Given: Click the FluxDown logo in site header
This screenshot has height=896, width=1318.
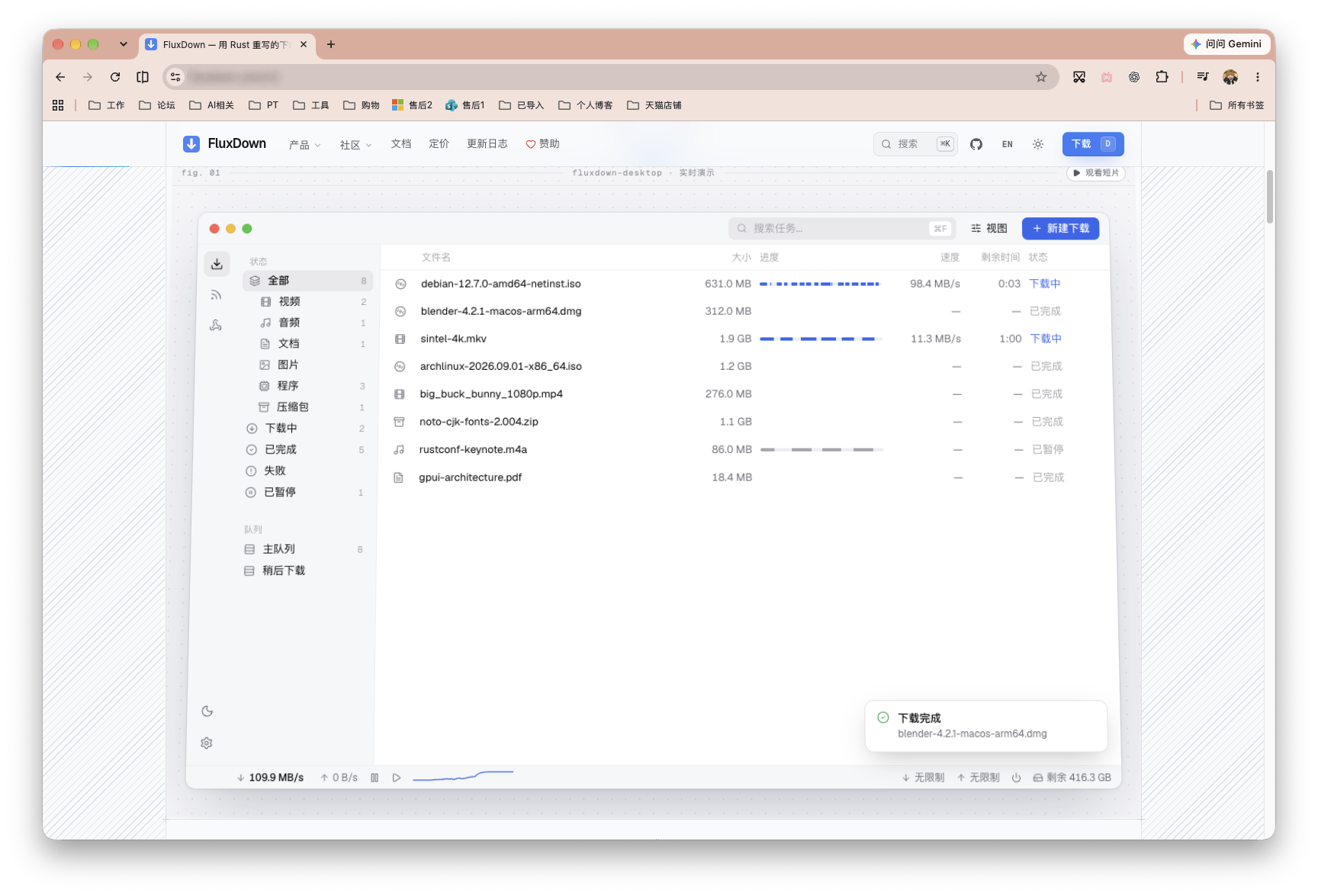Looking at the screenshot, I should pos(224,143).
